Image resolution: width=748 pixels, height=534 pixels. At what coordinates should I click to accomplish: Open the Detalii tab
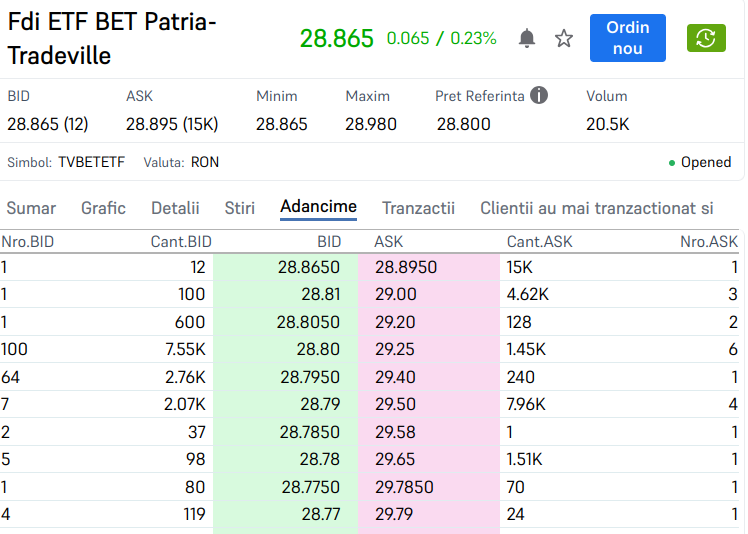click(175, 208)
